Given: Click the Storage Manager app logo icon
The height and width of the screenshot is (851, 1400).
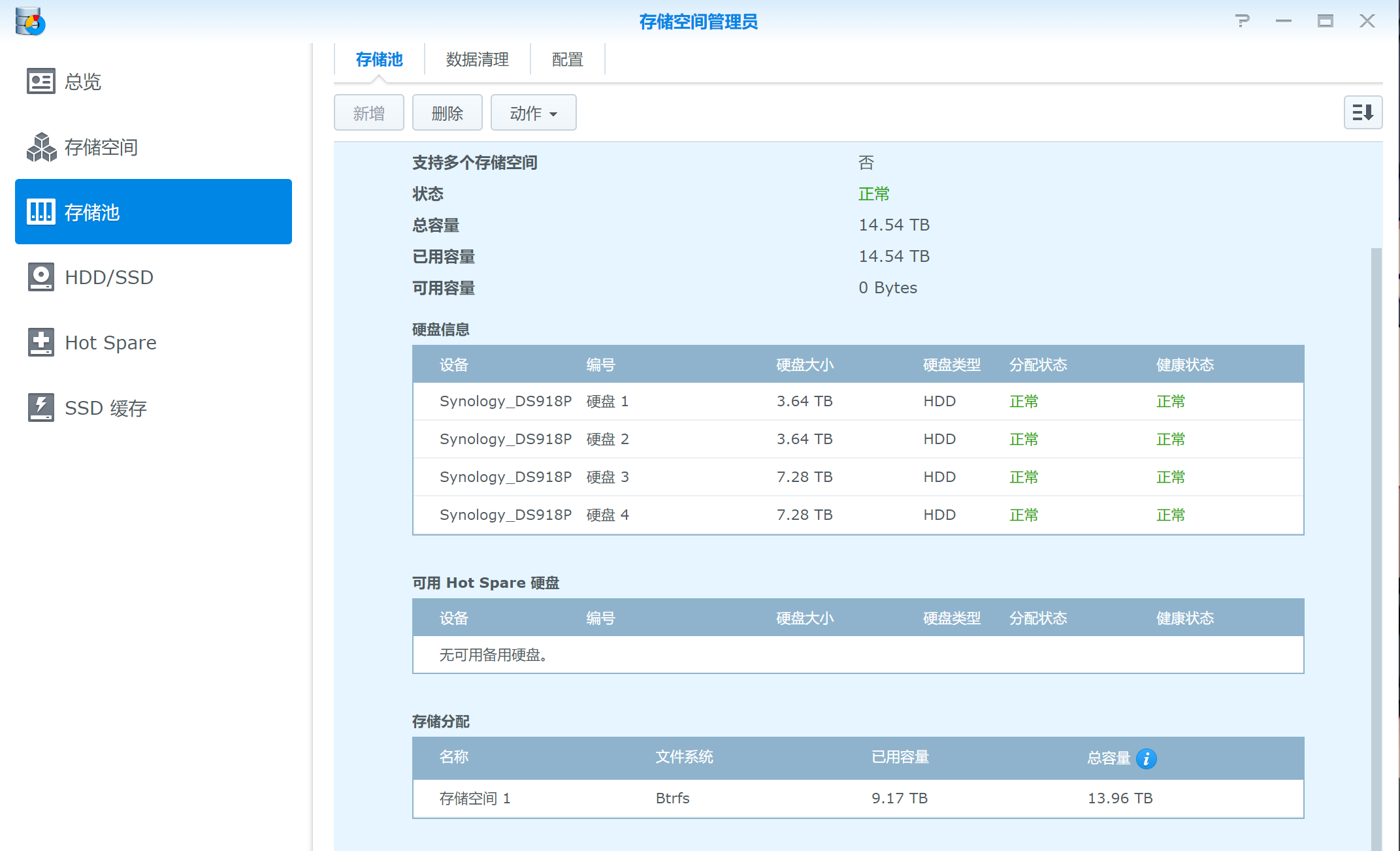Looking at the screenshot, I should pyautogui.click(x=30, y=22).
